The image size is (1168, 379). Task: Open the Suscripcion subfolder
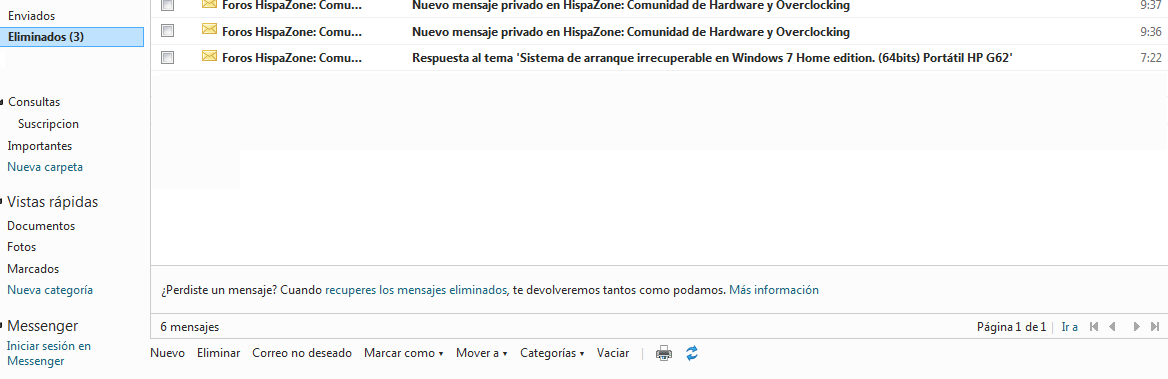tap(48, 124)
